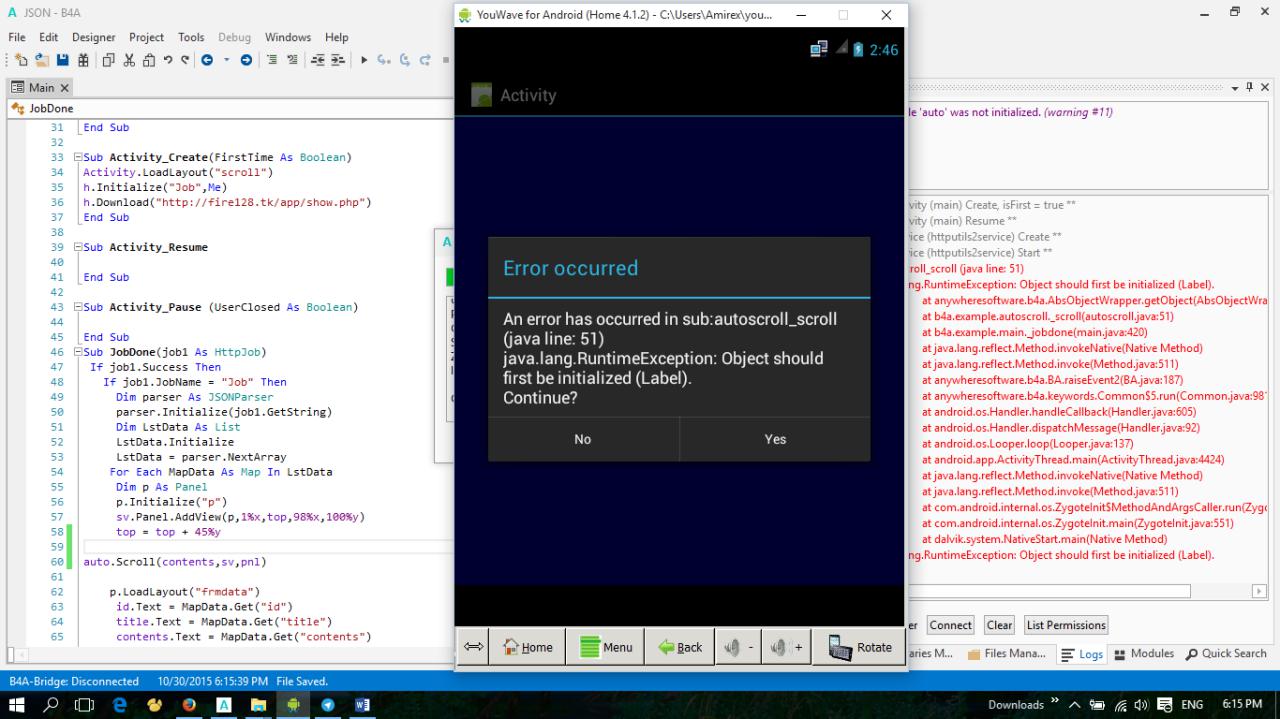Viewport: 1280px width, 719px height.
Task: Open the Project menu
Action: point(146,37)
